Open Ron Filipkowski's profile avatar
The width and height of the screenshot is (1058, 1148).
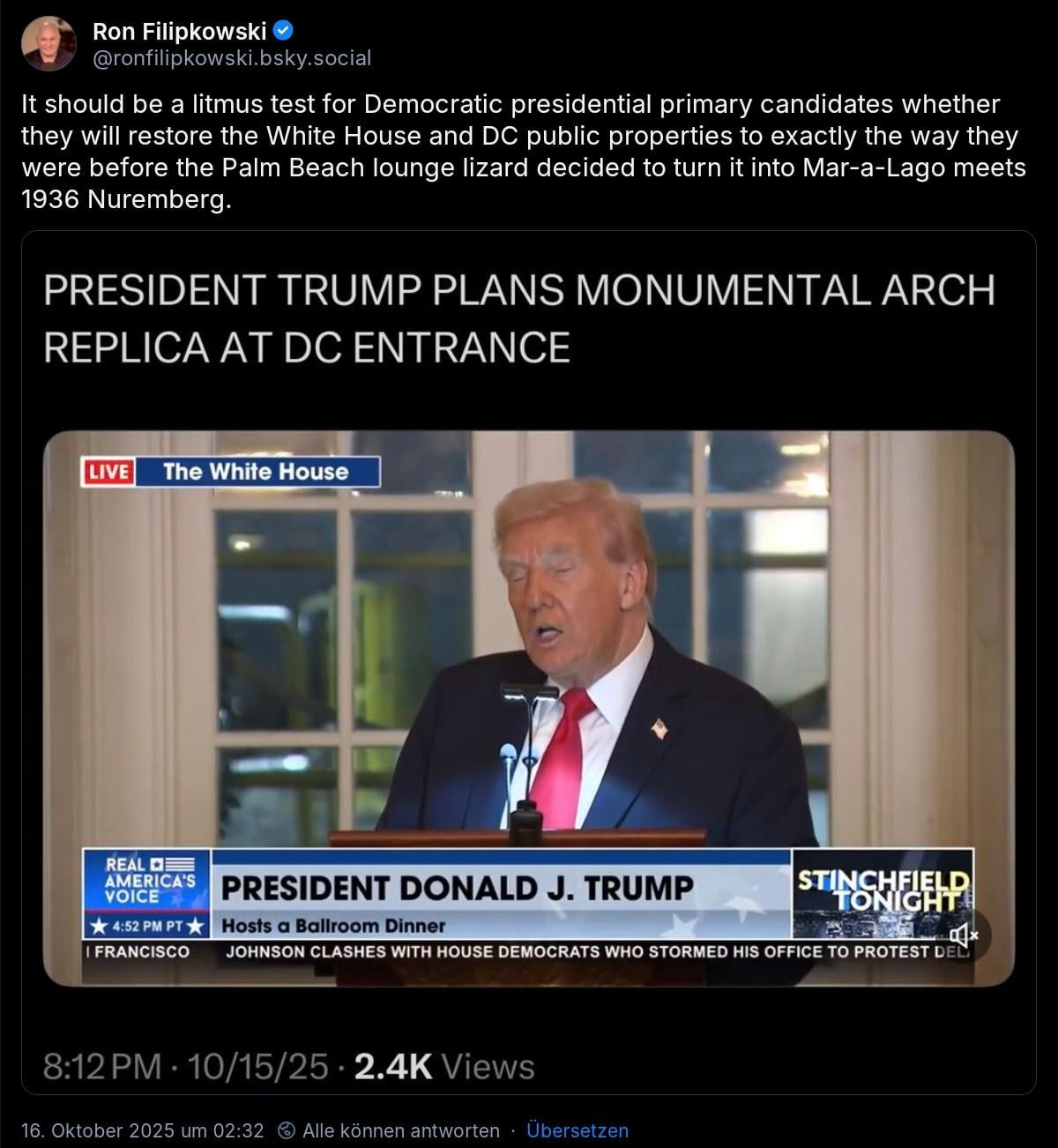pos(48,43)
